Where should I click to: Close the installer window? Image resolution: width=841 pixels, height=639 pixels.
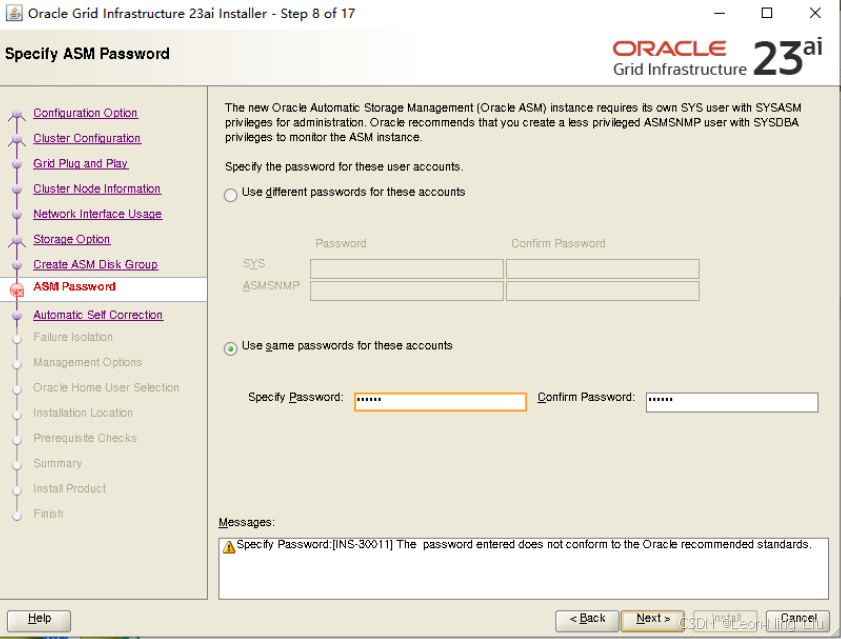point(815,13)
